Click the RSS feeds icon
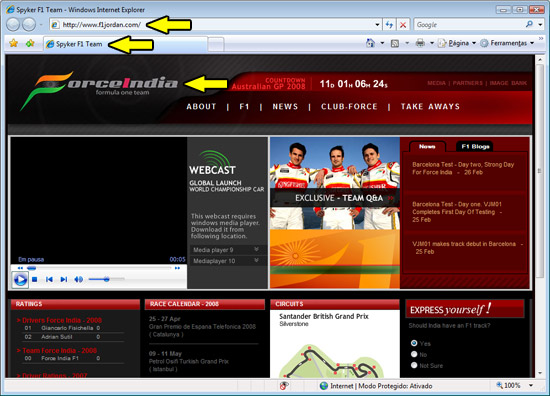The image size is (550, 396). tap(395, 43)
